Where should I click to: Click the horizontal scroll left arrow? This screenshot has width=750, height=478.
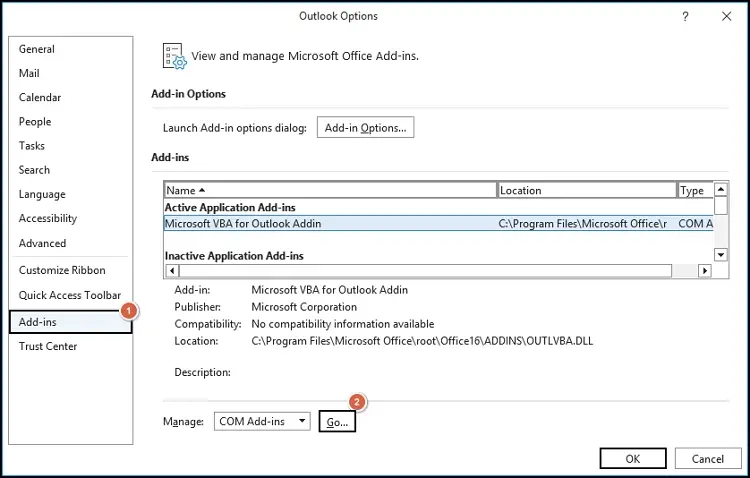[172, 271]
